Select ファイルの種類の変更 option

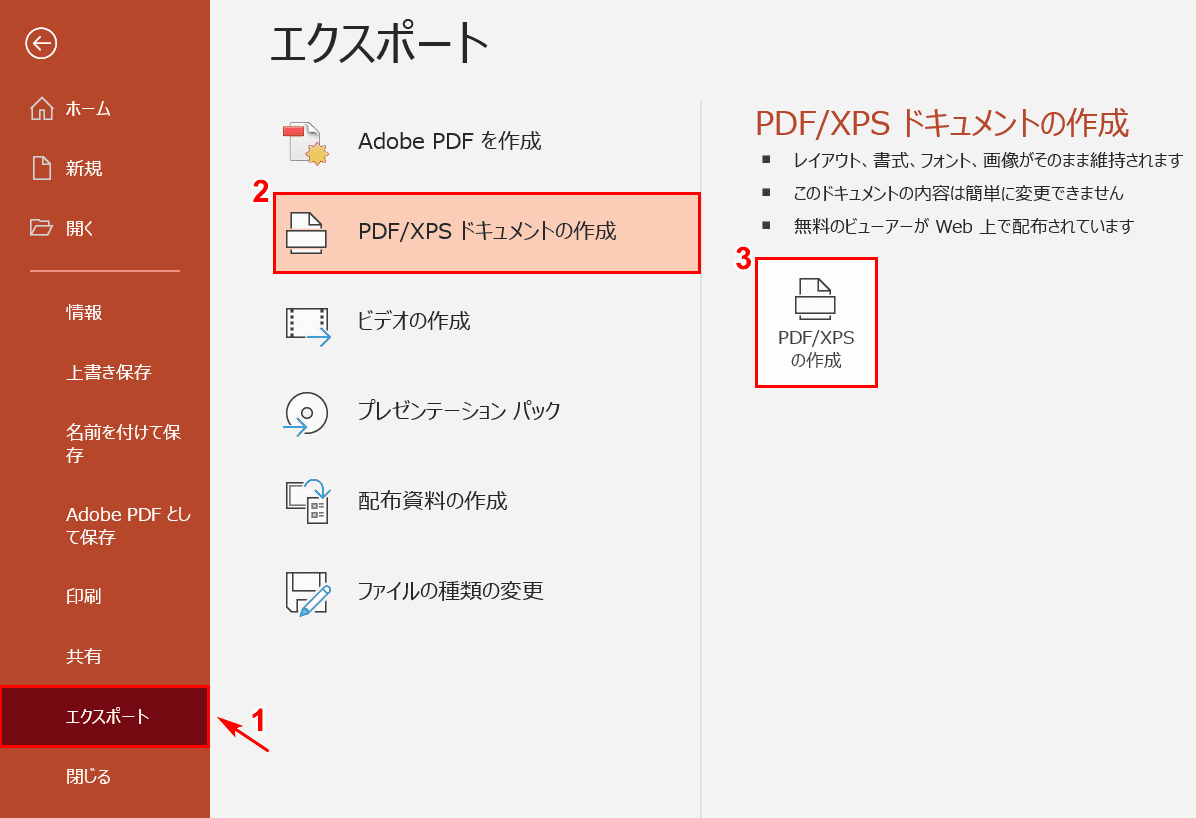click(x=487, y=591)
